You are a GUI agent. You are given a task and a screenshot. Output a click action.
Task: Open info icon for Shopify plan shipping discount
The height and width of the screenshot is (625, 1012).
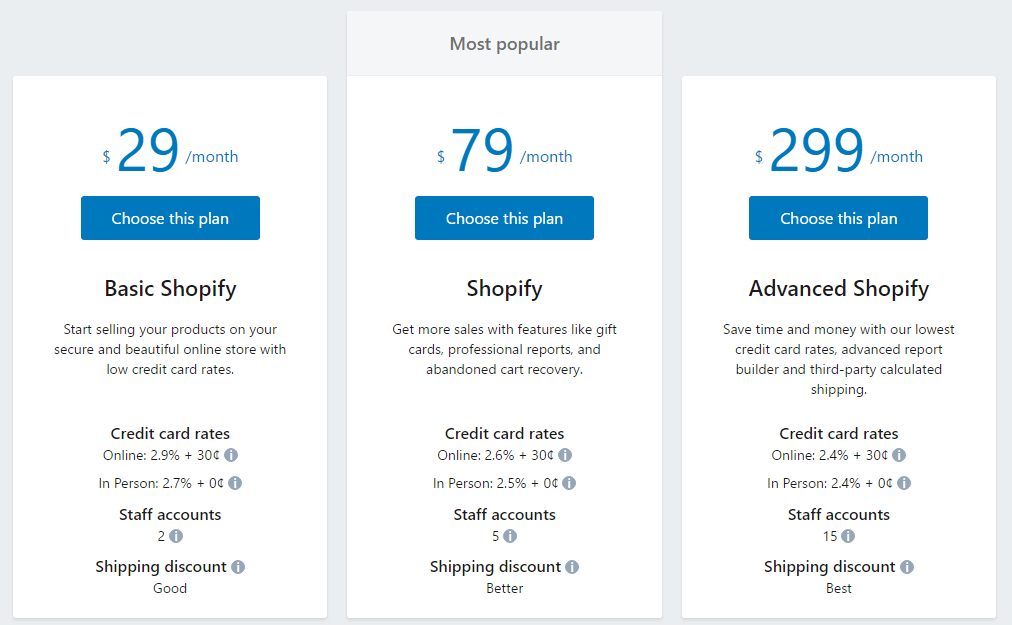click(572, 567)
